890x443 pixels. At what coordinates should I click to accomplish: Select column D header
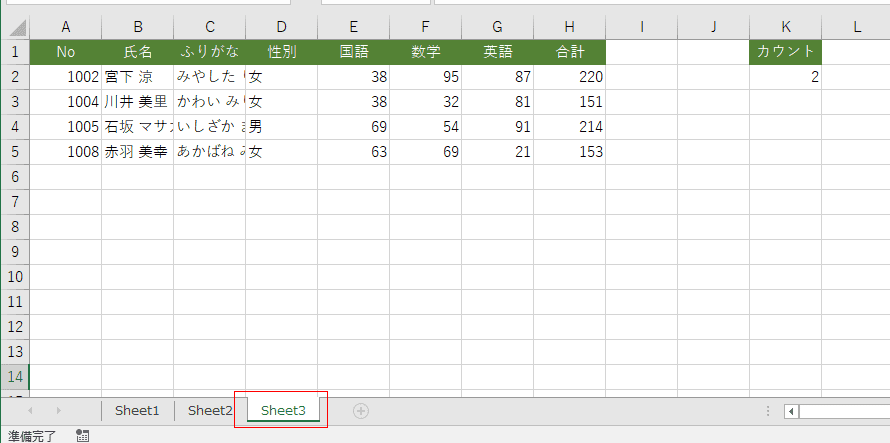[282, 27]
